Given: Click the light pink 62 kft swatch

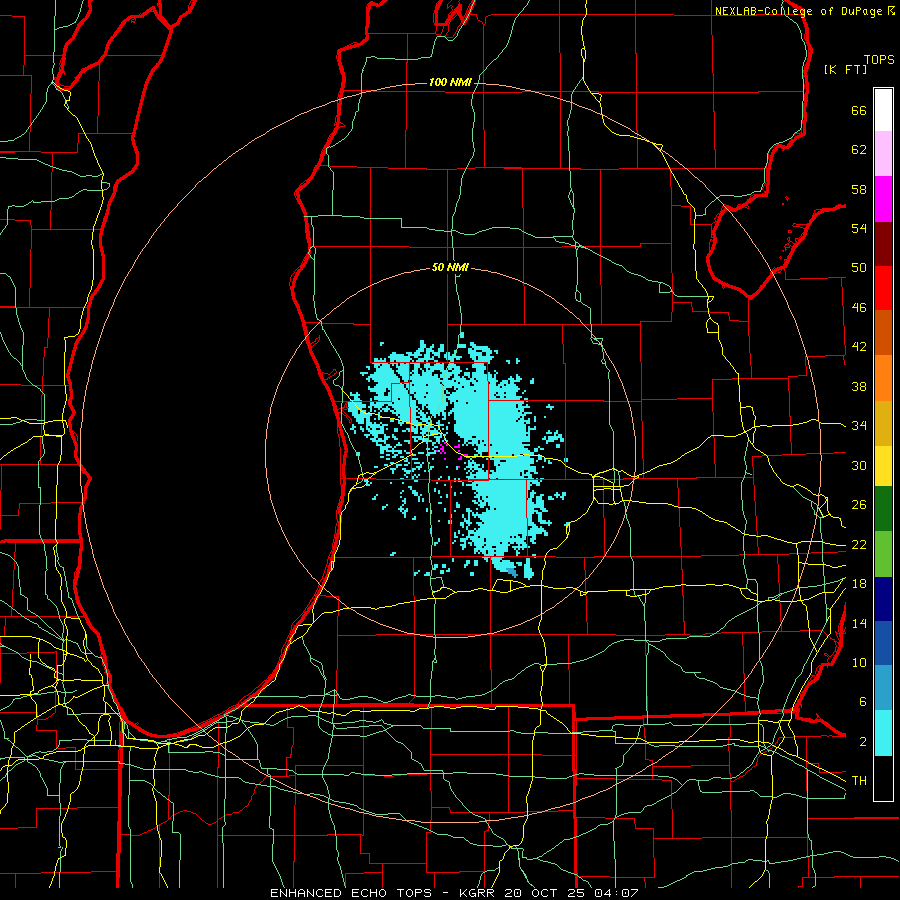Looking at the screenshot, I should pos(883,154).
